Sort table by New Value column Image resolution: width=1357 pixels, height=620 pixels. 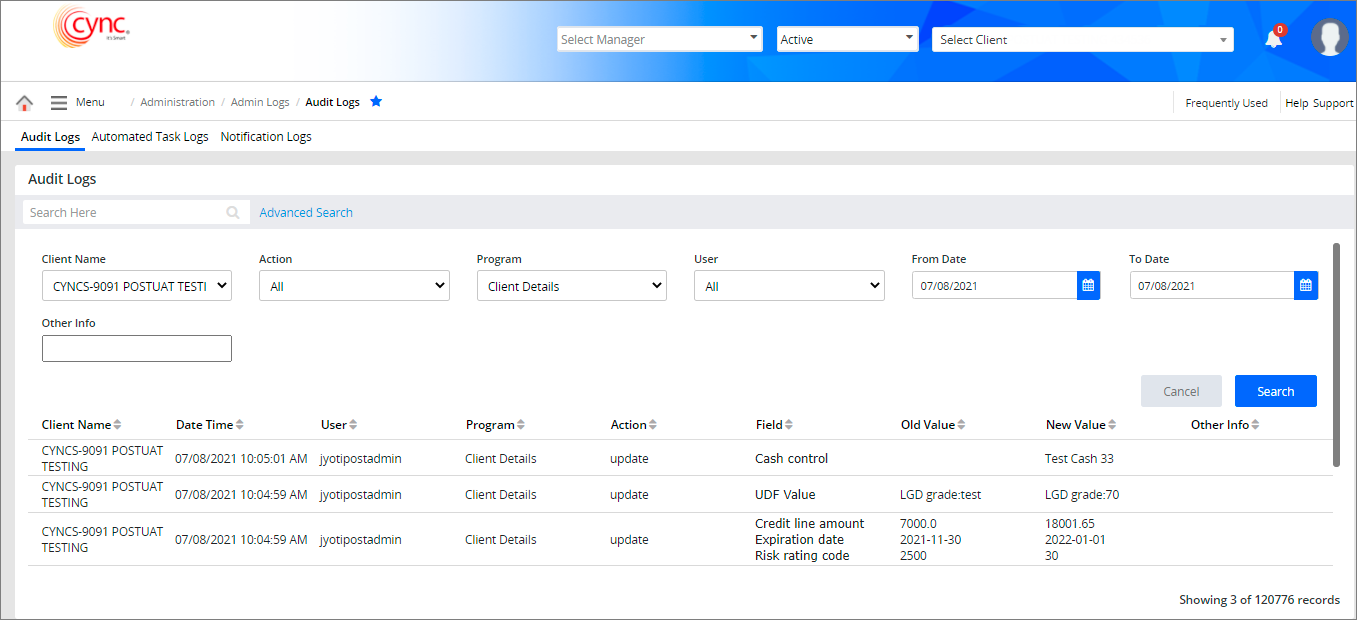(x=1112, y=425)
